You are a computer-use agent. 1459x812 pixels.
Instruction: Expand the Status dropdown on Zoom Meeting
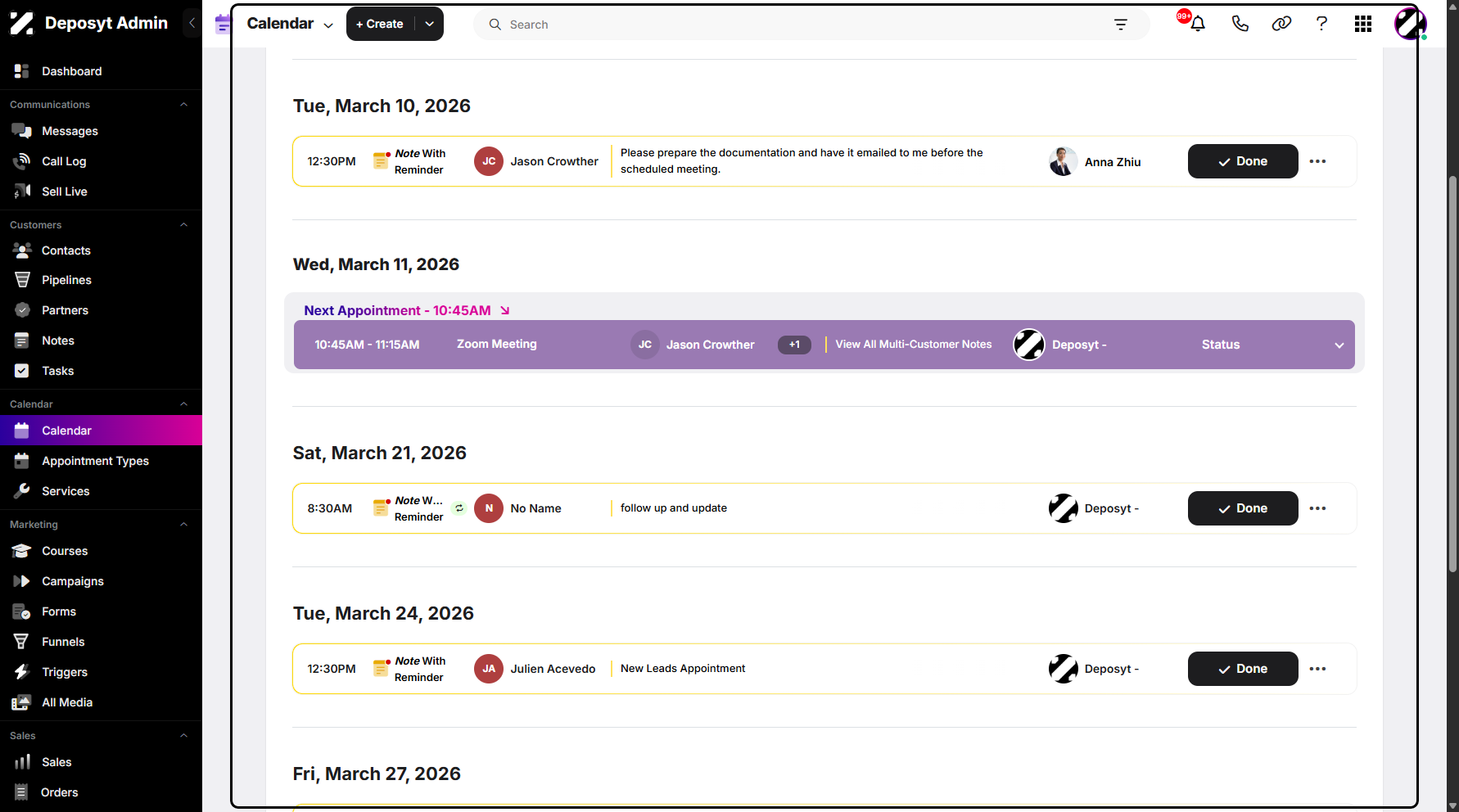tap(1339, 345)
